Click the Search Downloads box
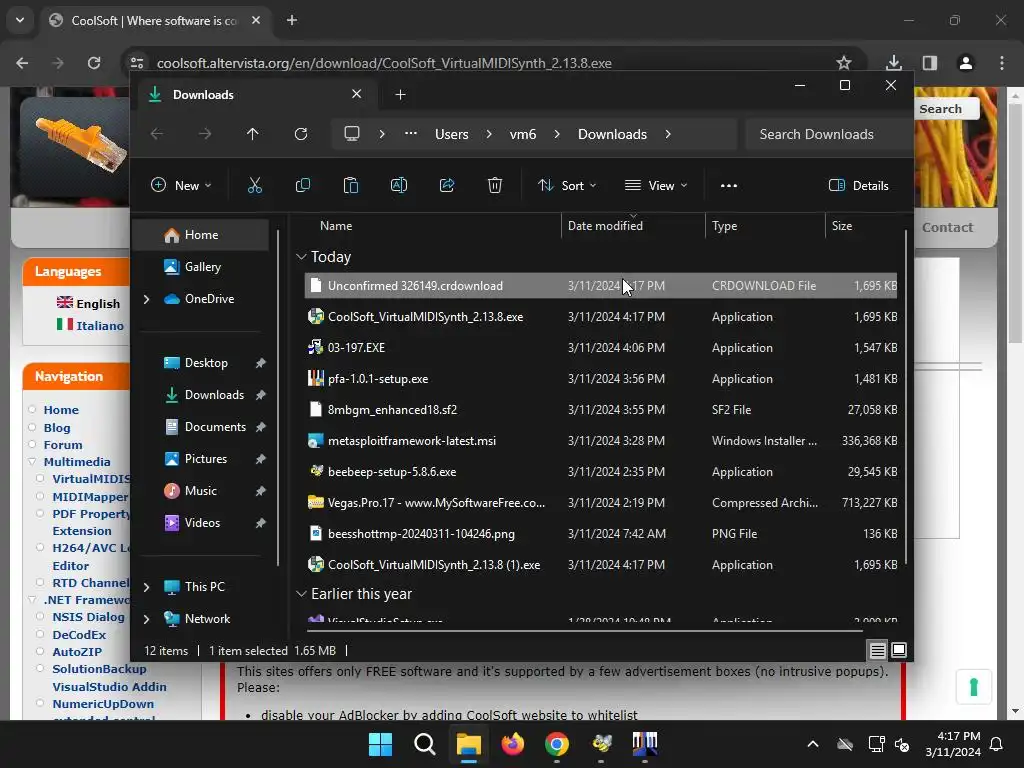The image size is (1024, 768). tap(828, 134)
